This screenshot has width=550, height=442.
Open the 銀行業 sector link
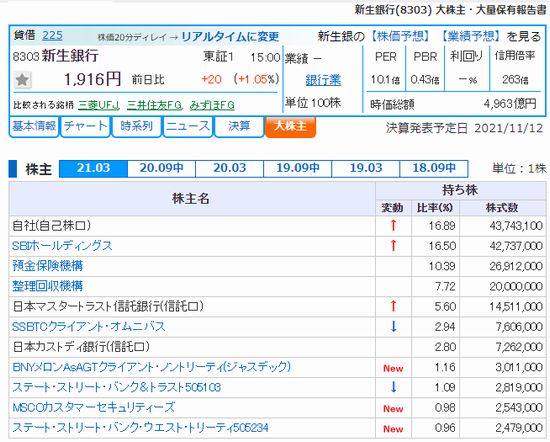coord(323,80)
